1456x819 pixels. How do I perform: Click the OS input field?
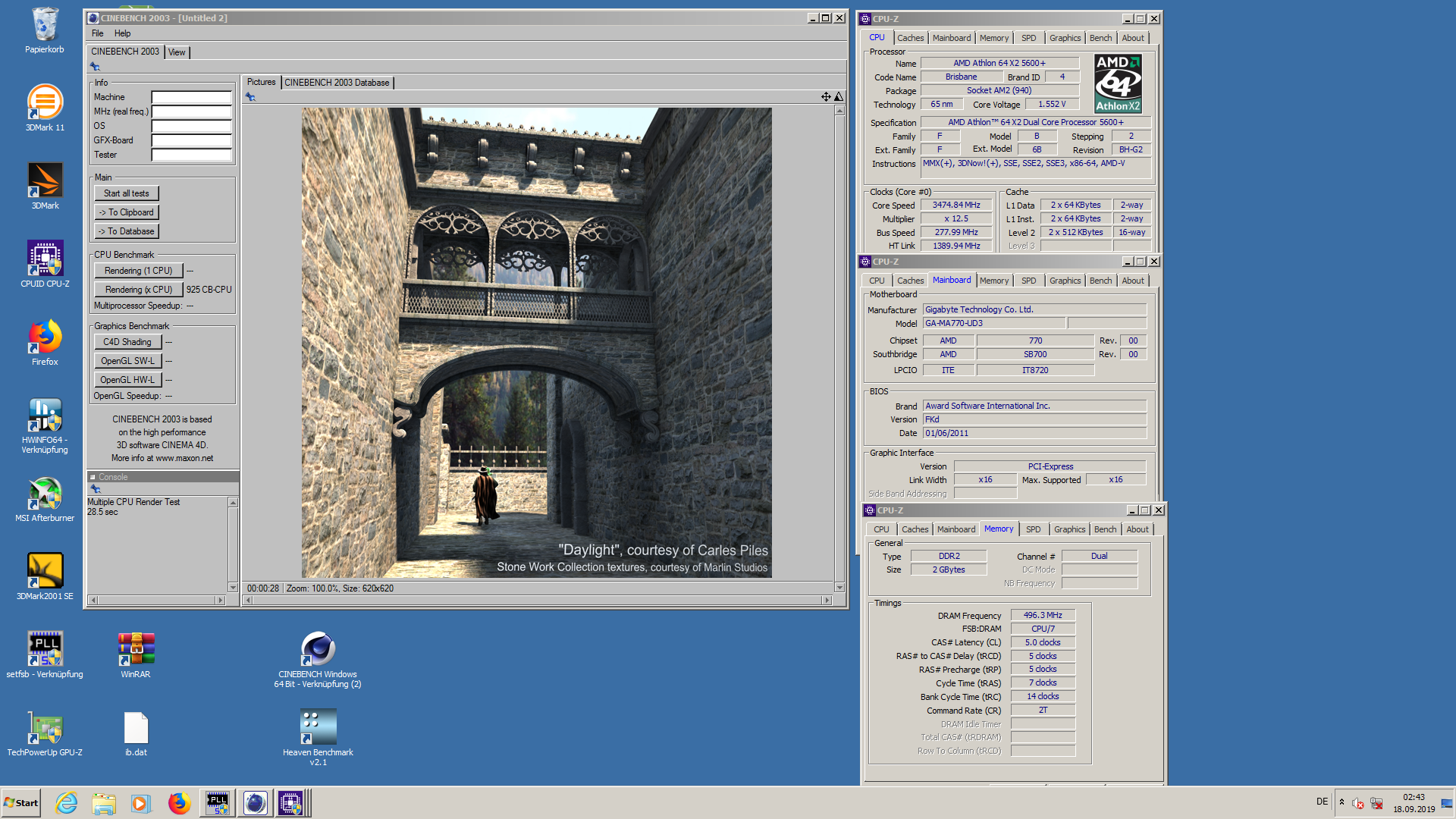[192, 126]
